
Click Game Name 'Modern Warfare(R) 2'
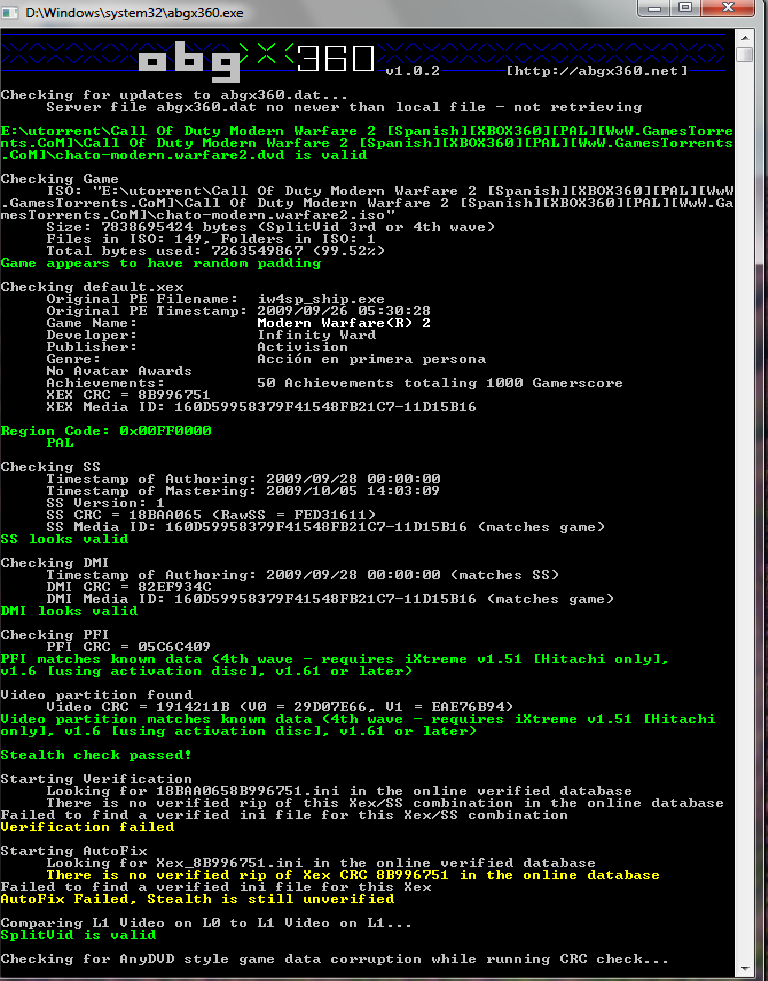pos(344,323)
